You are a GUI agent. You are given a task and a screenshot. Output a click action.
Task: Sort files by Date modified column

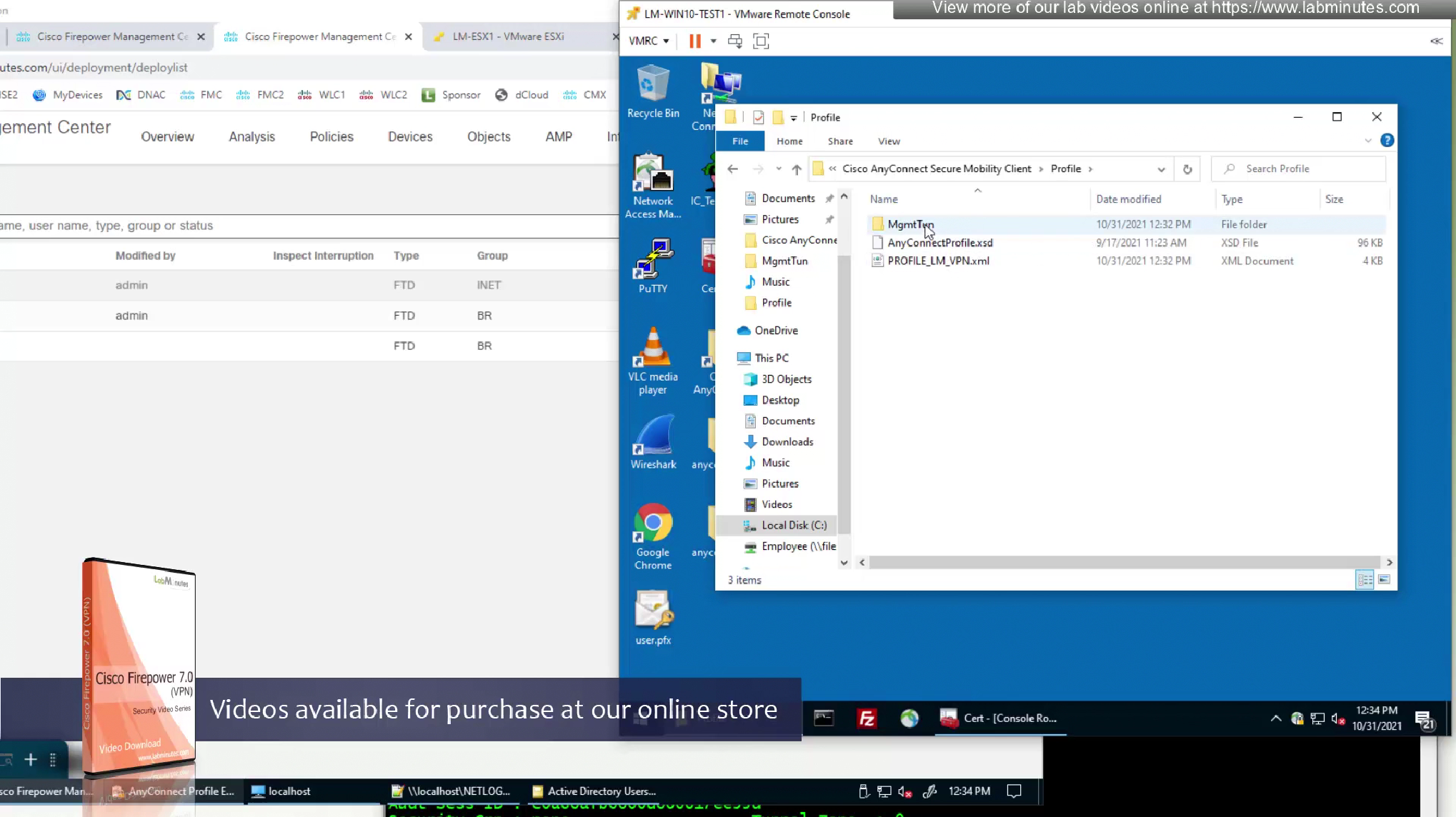(x=1129, y=199)
